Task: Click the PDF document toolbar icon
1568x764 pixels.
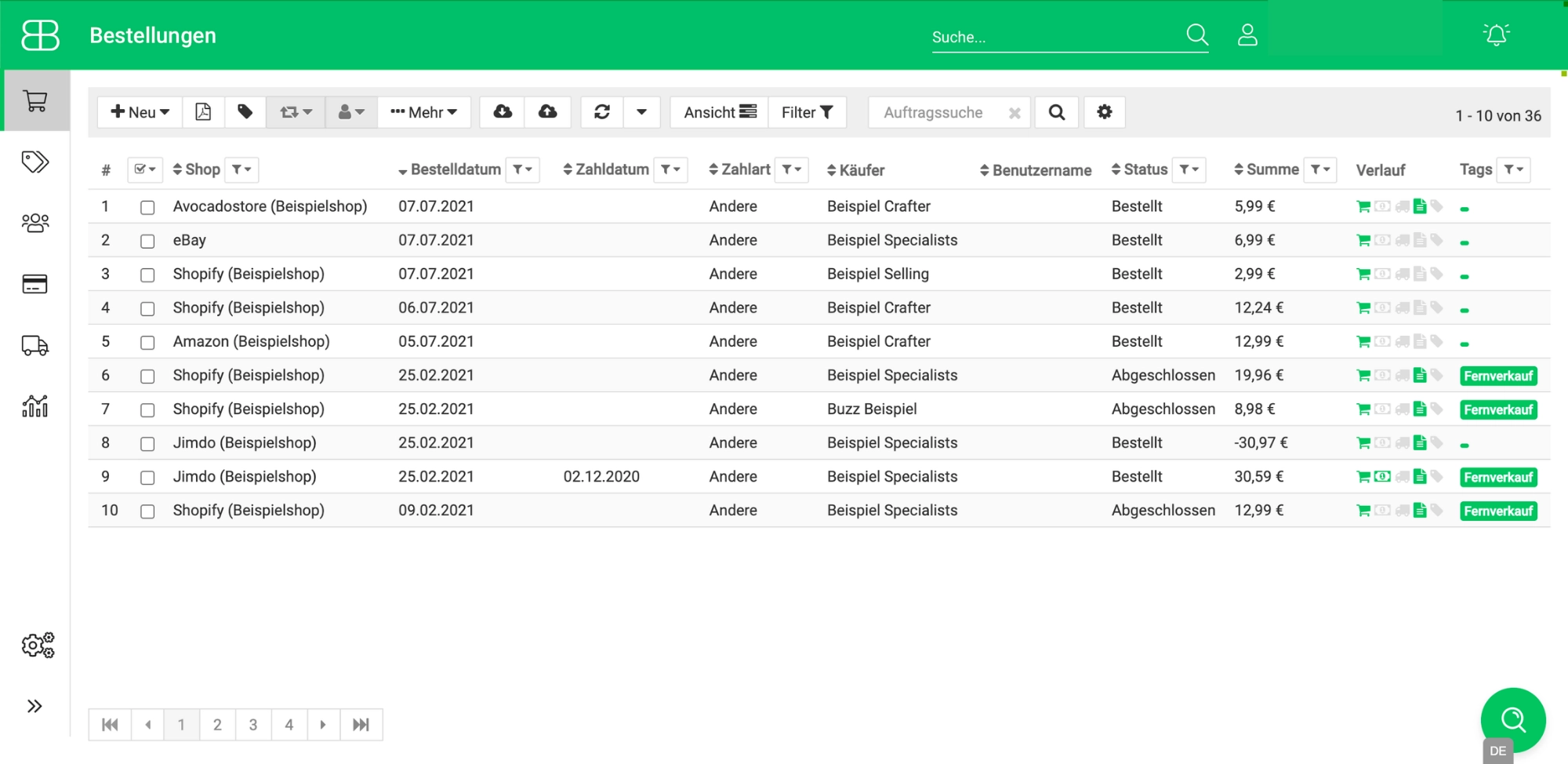Action: (x=203, y=112)
